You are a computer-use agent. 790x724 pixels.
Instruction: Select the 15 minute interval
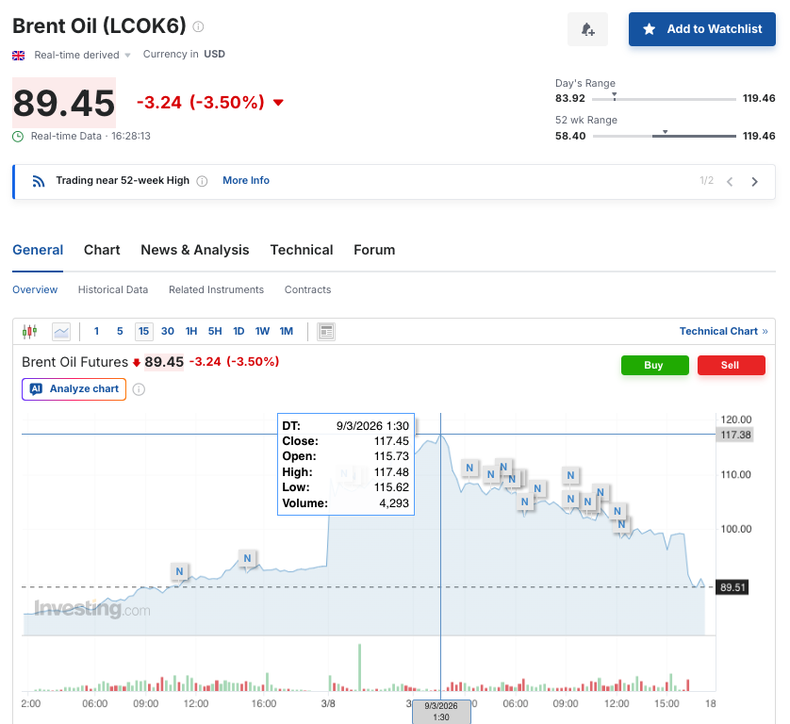coord(144,332)
